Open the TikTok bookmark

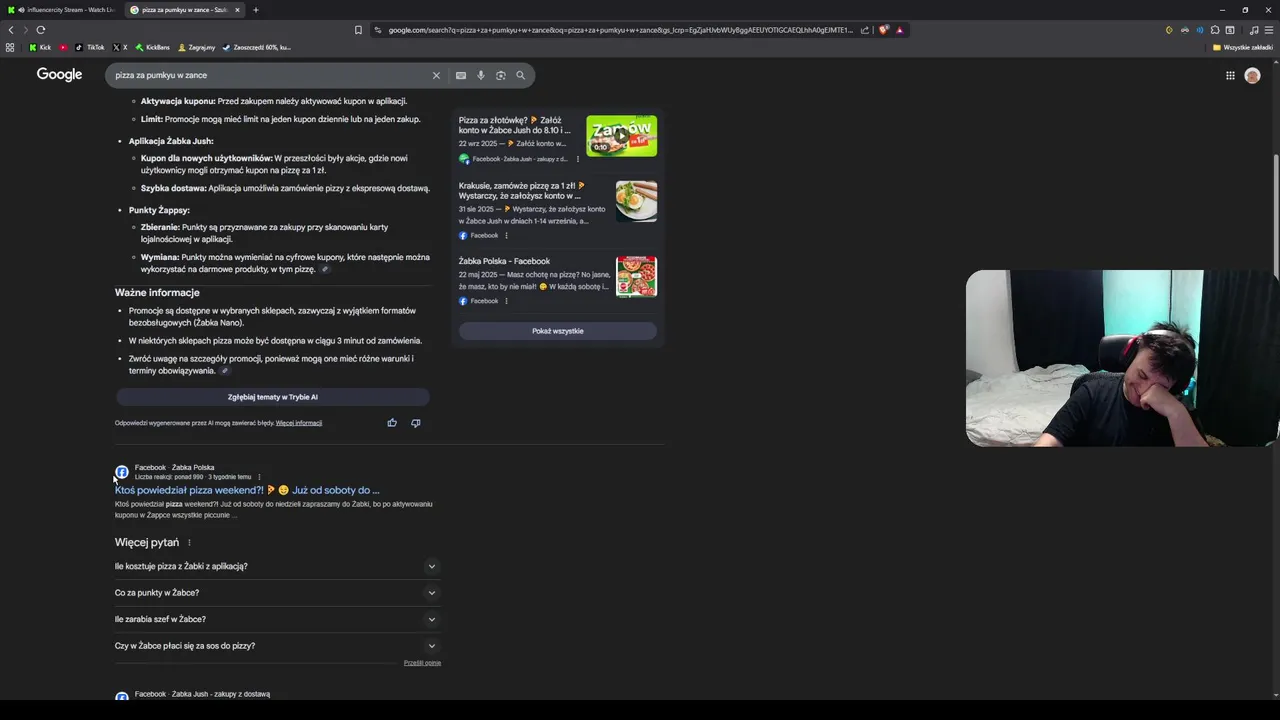(90, 47)
